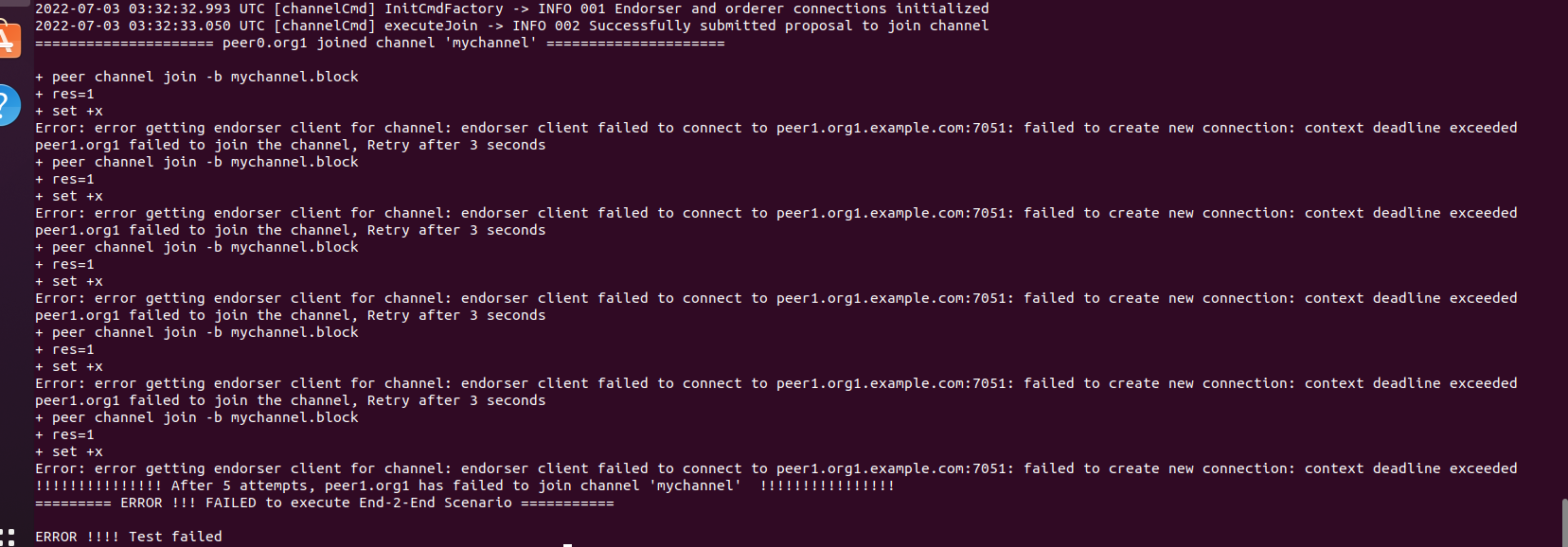Open the Help icon in the dock
This screenshot has height=547, width=1568.
pos(8,105)
